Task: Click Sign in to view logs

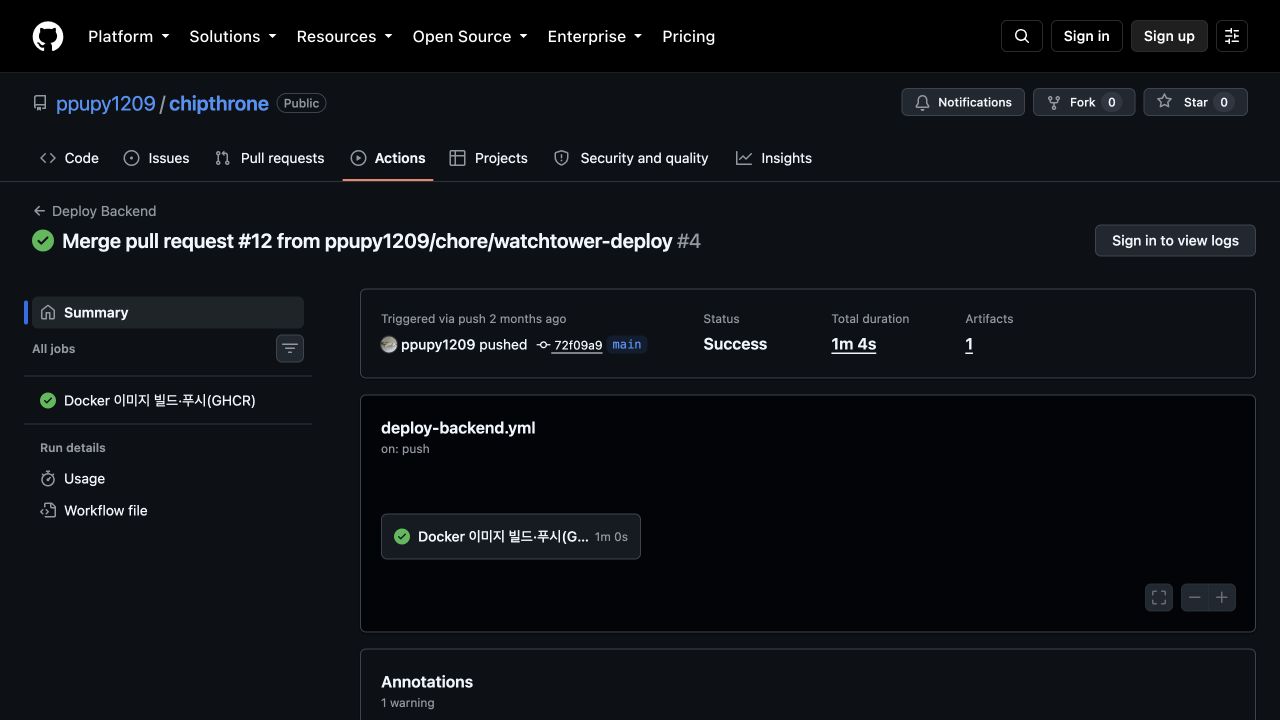Action: (x=1175, y=240)
